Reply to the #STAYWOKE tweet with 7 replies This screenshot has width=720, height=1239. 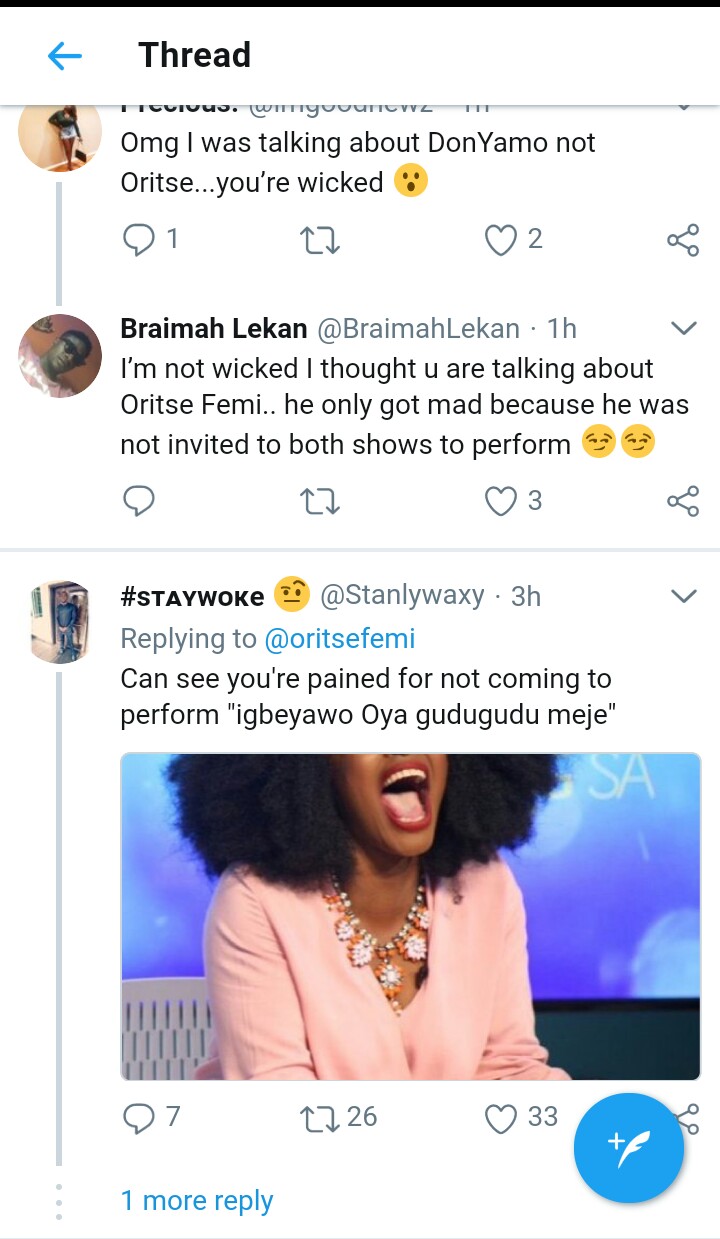point(138,1117)
